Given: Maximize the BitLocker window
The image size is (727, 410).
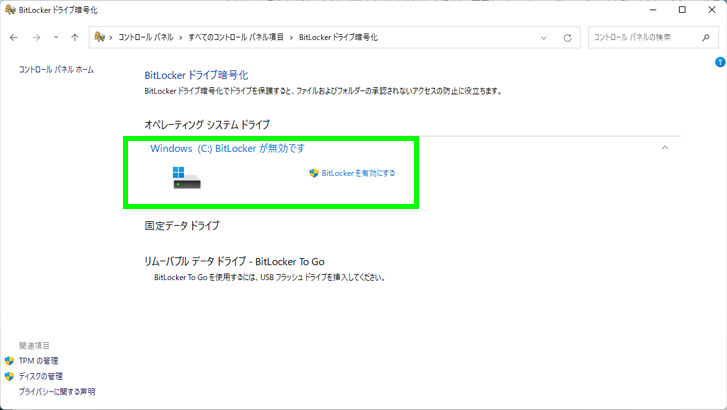Looking at the screenshot, I should coord(682,10).
